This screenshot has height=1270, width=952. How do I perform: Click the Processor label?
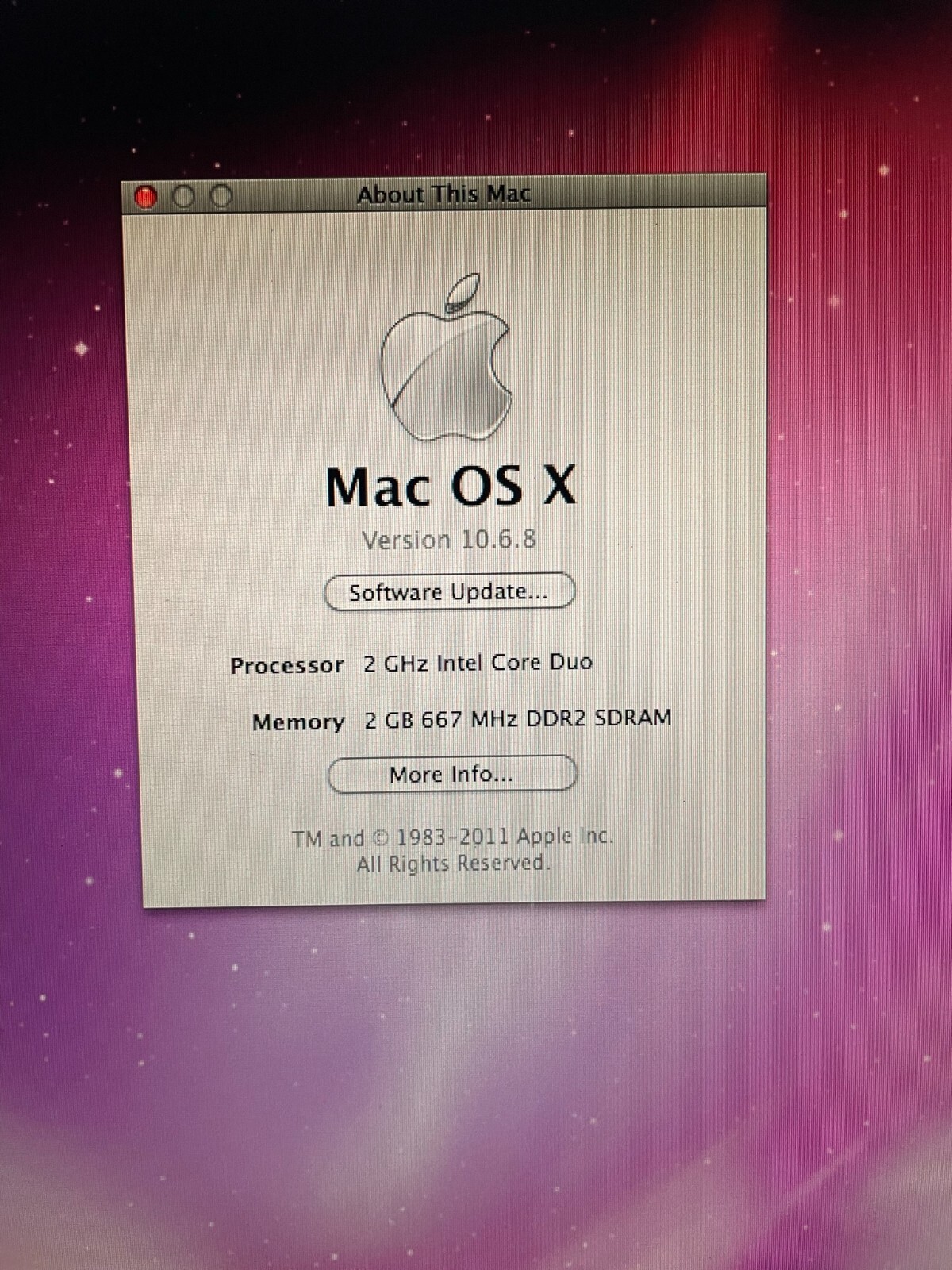[x=287, y=665]
